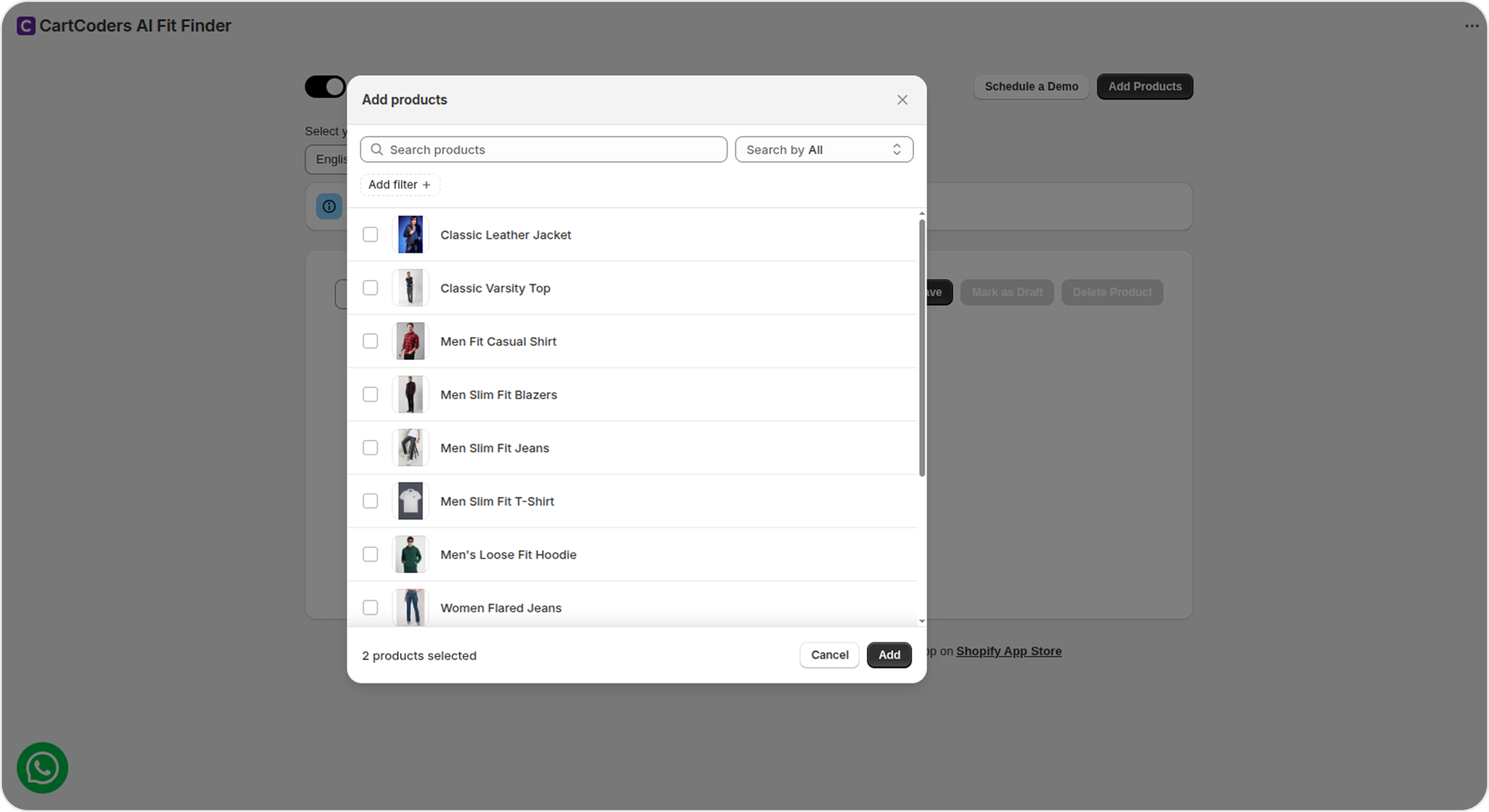Click the Men's Loose Fit Hoodie thumbnail
Image resolution: width=1489 pixels, height=812 pixels.
[410, 554]
